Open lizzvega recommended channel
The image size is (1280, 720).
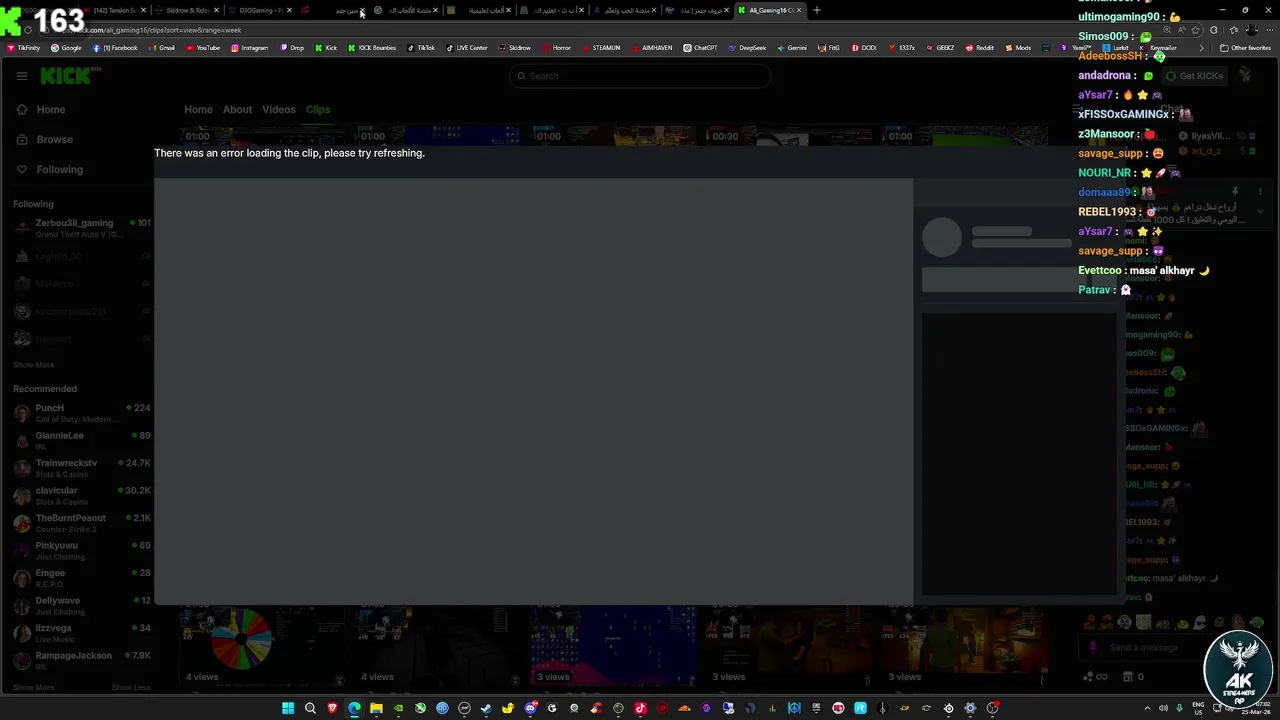[80, 633]
